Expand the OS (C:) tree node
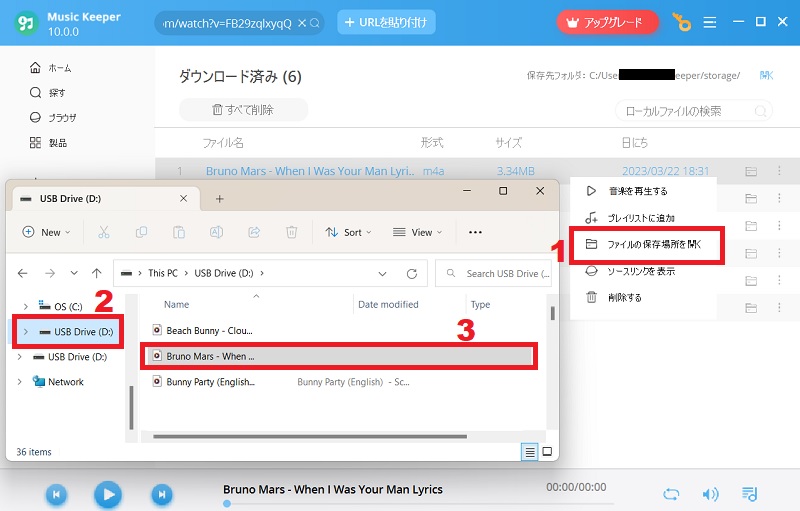Image resolution: width=800 pixels, height=511 pixels. tap(25, 304)
